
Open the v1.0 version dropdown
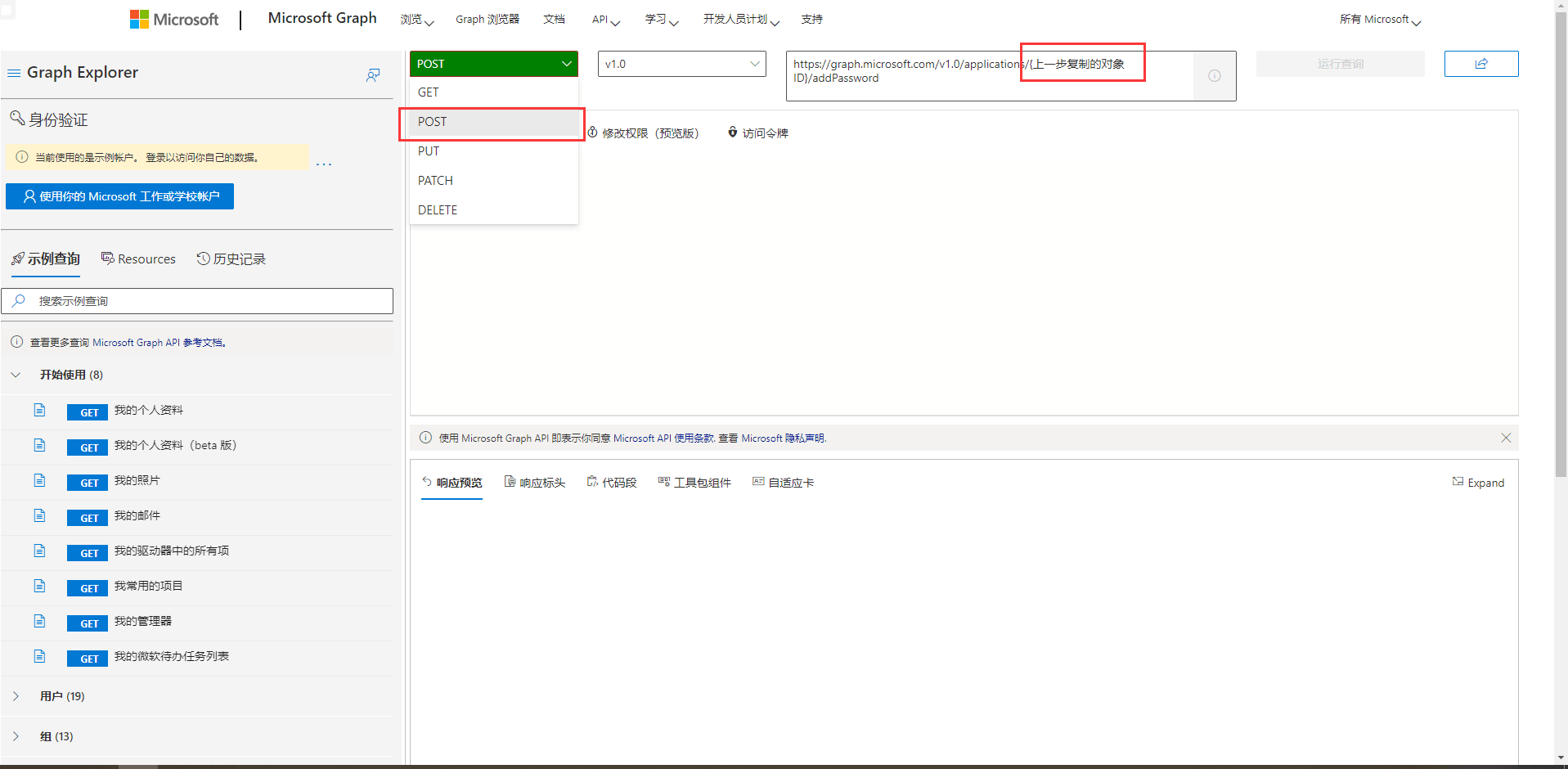681,64
